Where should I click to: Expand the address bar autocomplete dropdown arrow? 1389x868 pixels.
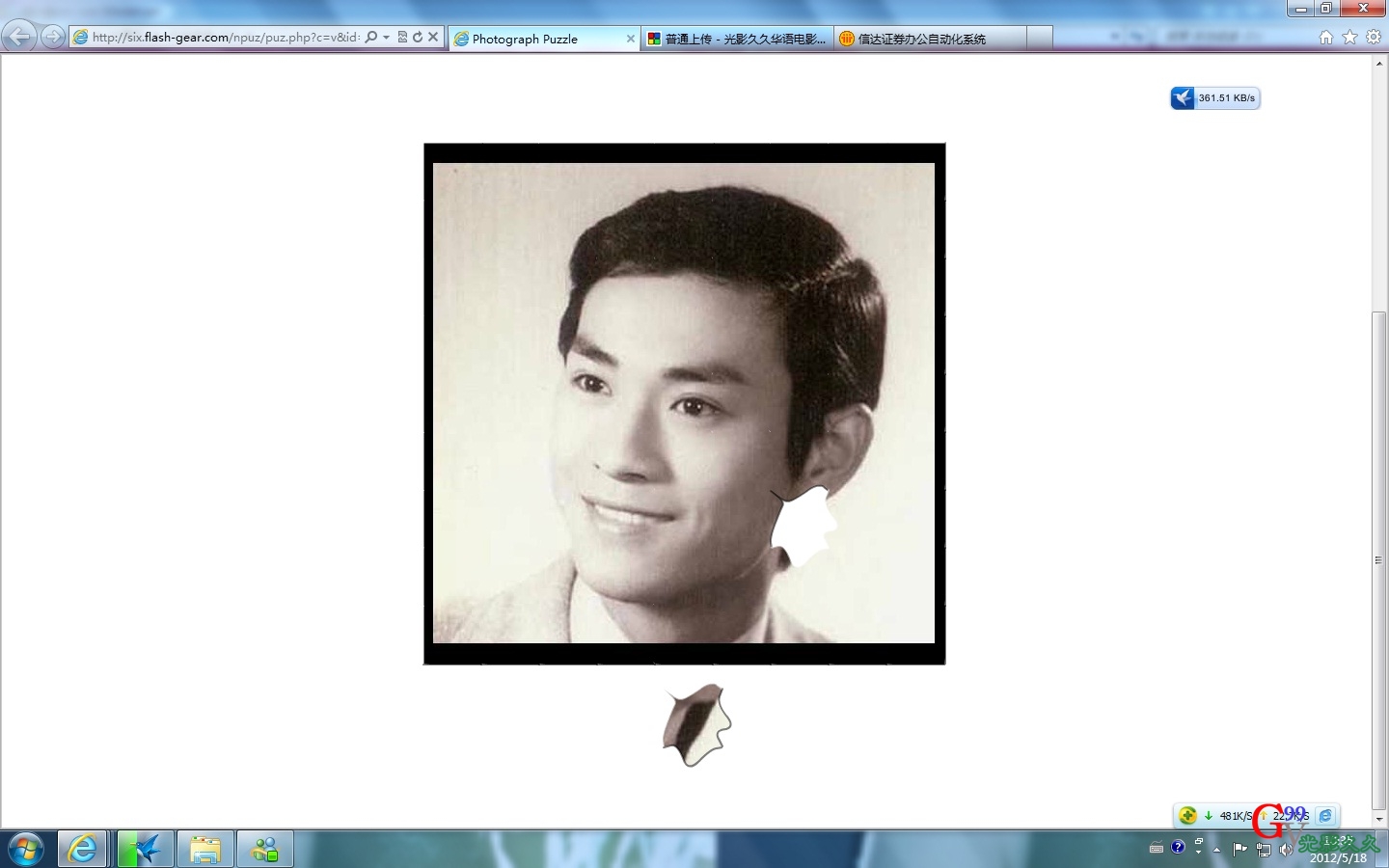[x=386, y=37]
